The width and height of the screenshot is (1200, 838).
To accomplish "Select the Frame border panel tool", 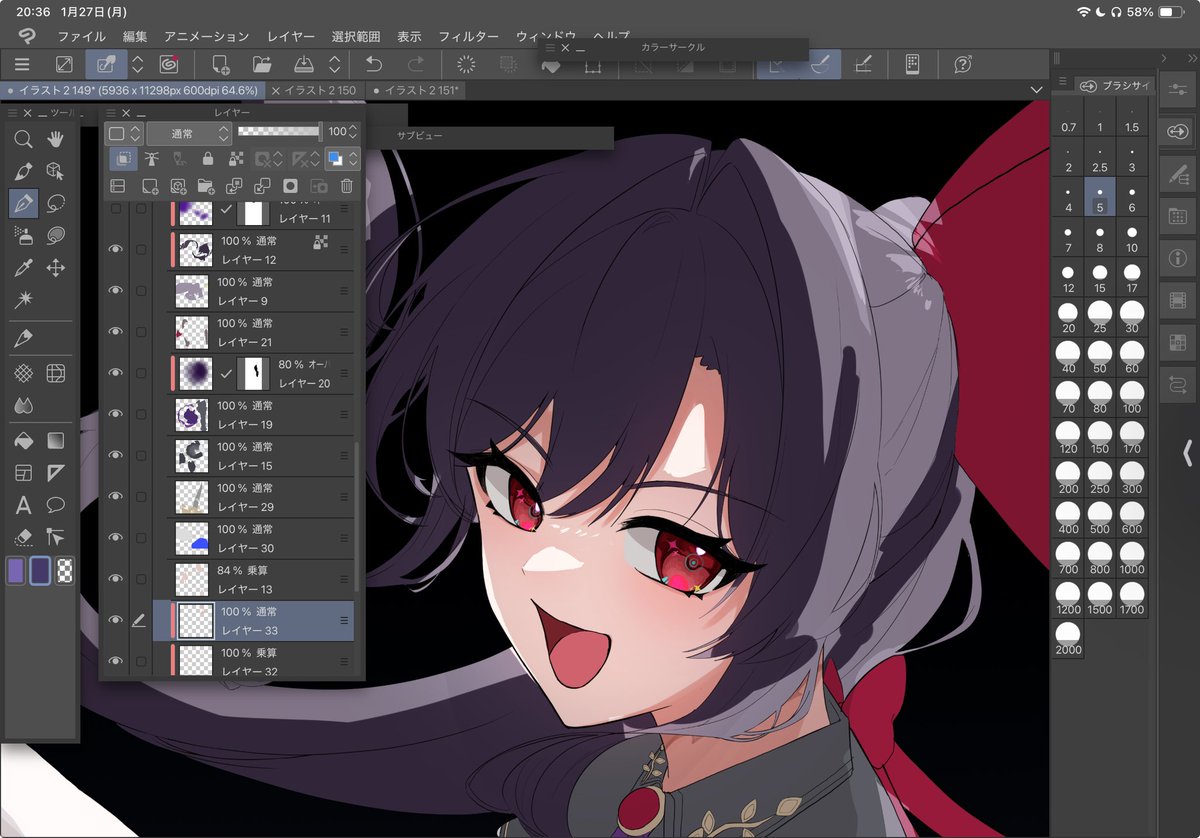I will point(24,472).
